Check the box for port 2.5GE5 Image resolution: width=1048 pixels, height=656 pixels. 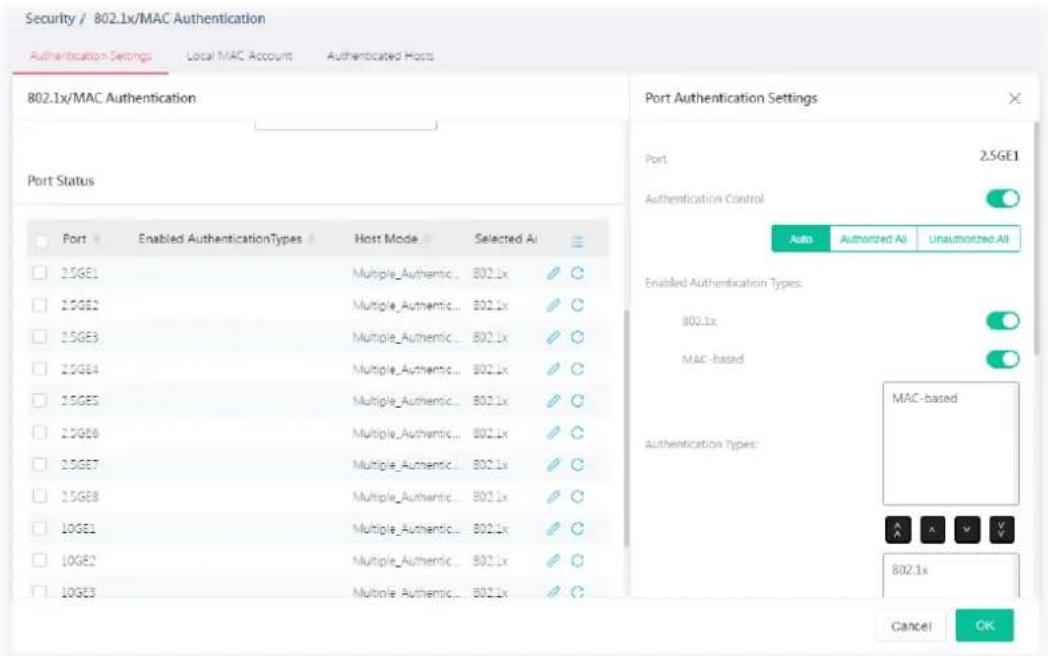(x=40, y=401)
